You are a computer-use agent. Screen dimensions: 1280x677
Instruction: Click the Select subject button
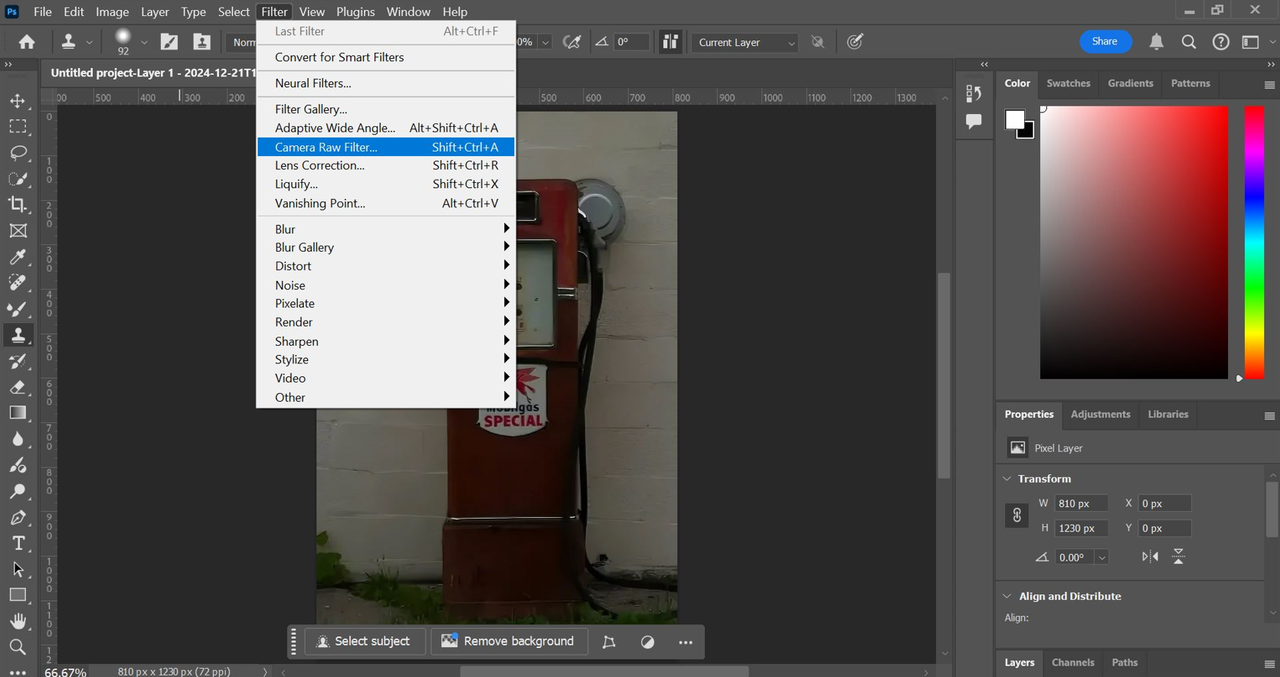363,641
